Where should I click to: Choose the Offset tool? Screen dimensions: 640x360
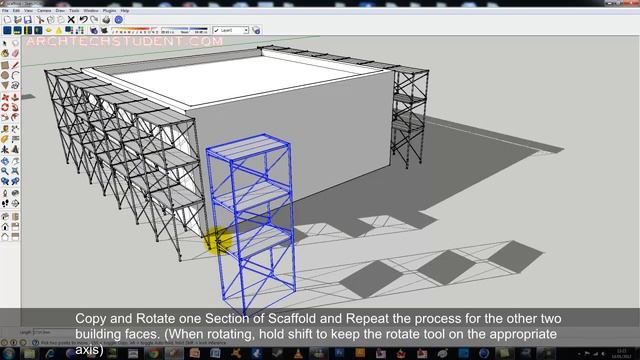15,118
